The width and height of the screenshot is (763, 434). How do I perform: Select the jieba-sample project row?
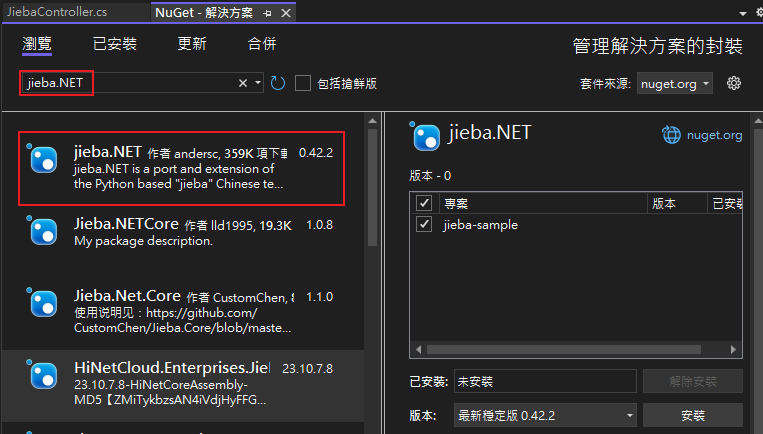tap(576, 225)
